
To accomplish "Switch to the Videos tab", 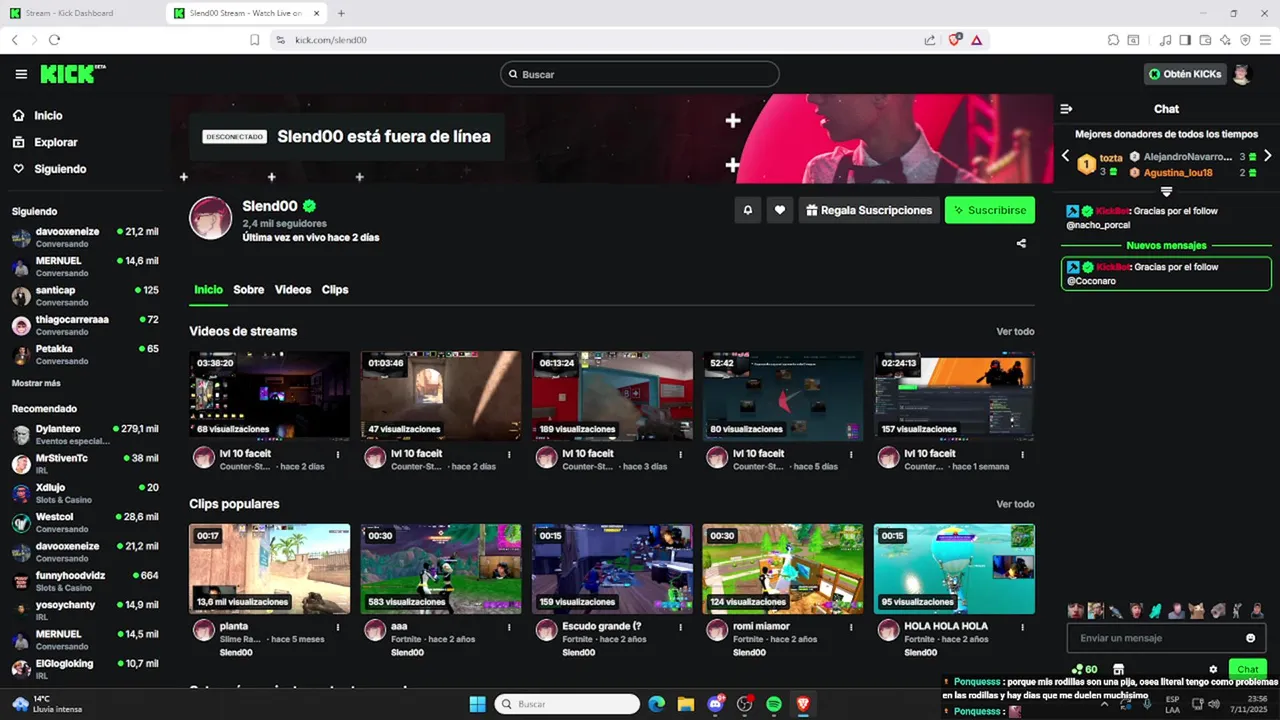I will tap(293, 290).
